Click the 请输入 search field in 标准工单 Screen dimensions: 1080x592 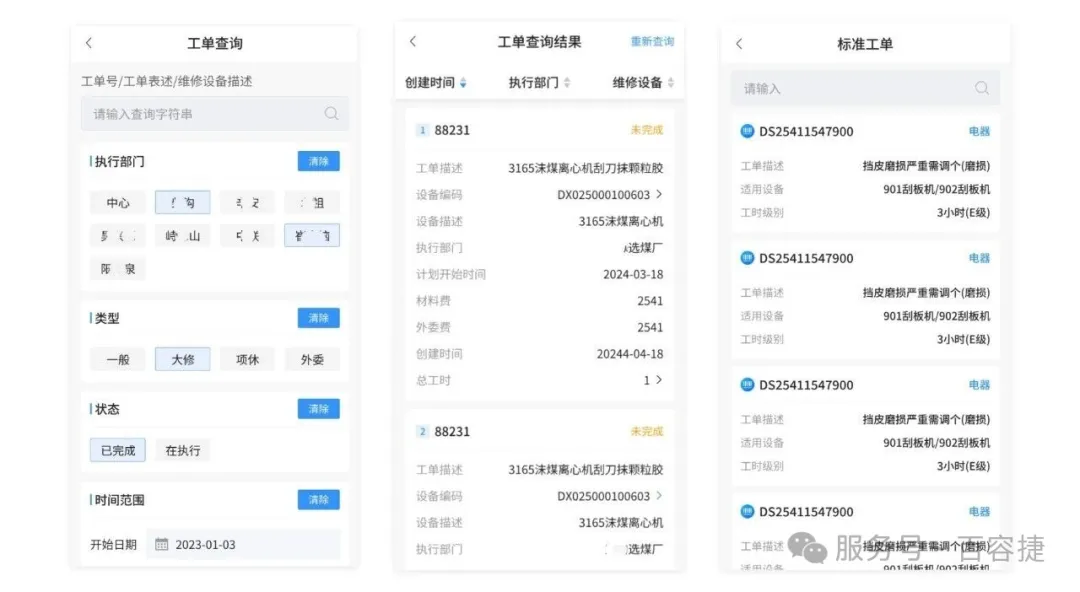(850, 88)
